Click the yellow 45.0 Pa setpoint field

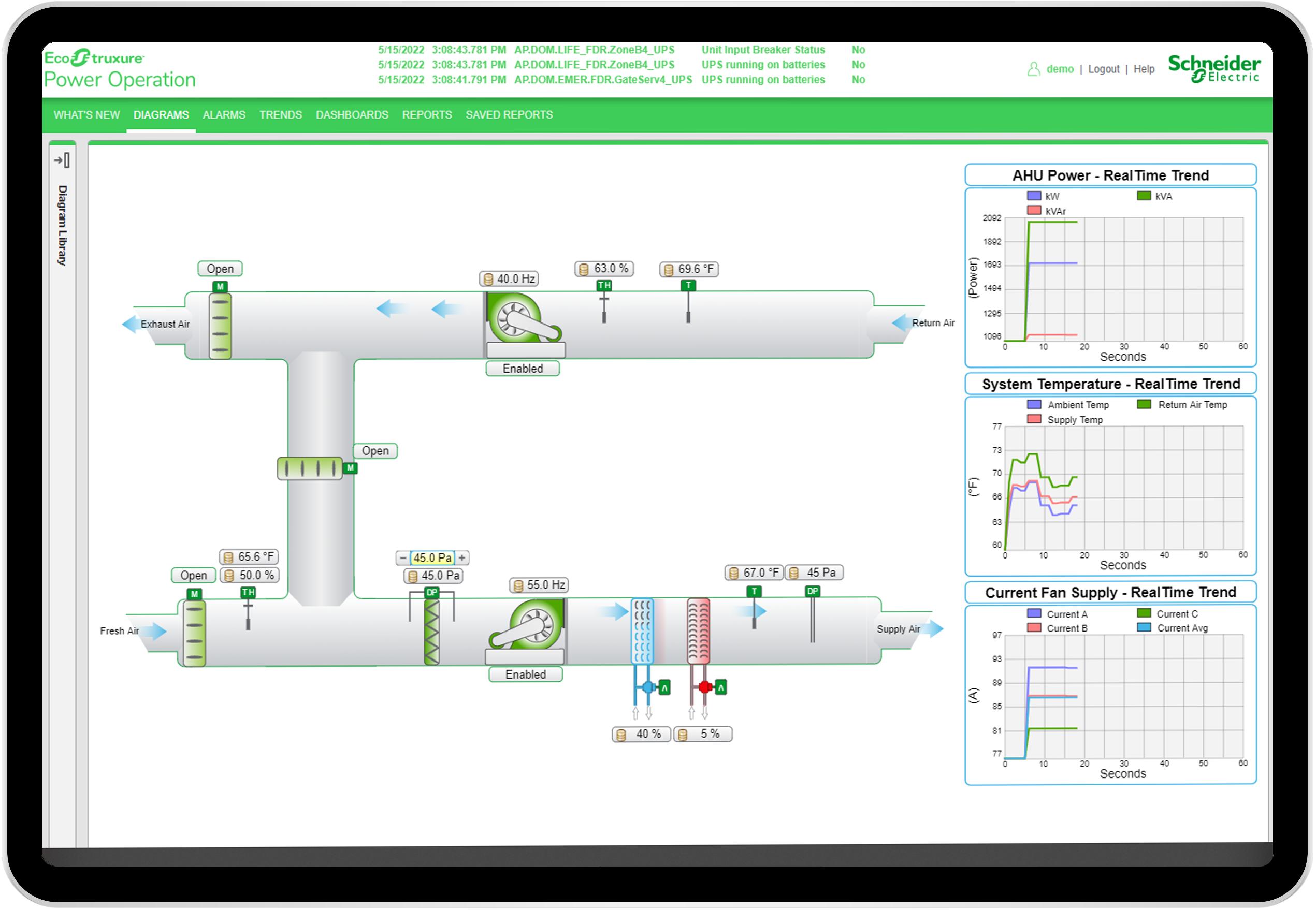432,558
